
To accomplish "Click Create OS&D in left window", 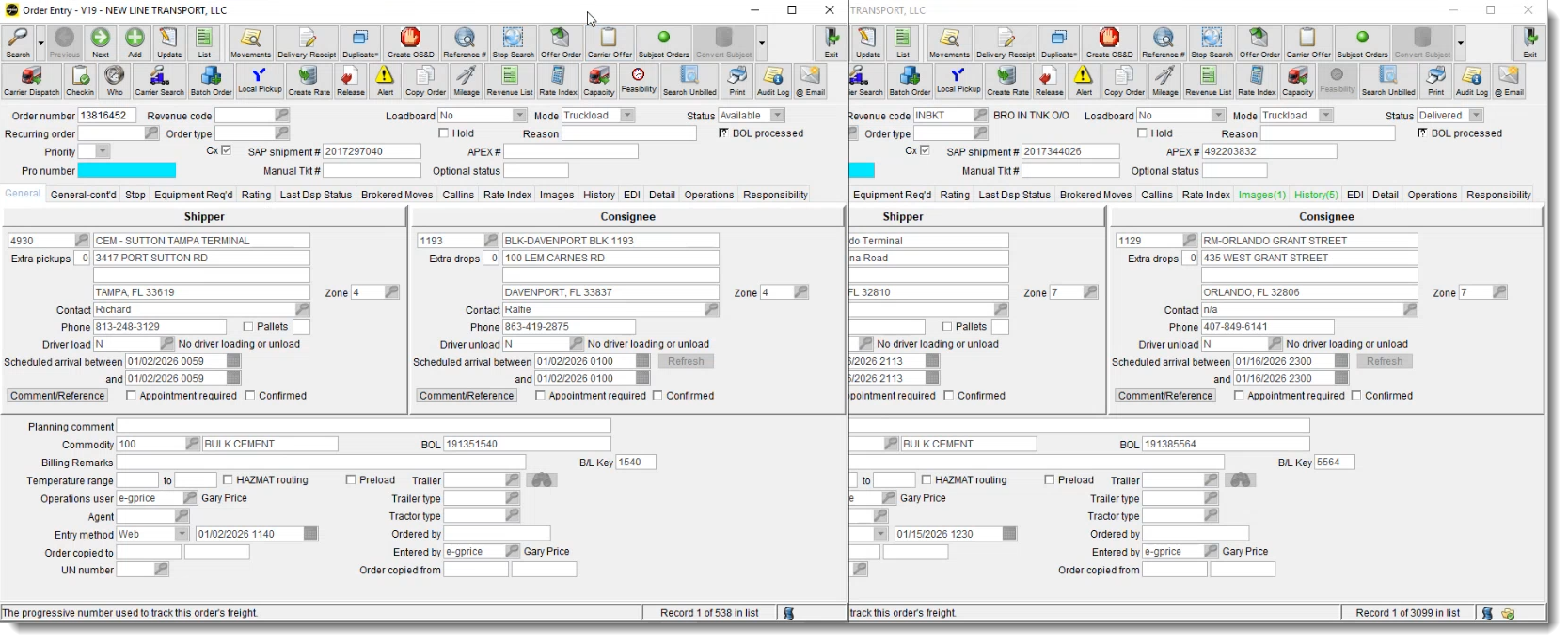I will 411,43.
